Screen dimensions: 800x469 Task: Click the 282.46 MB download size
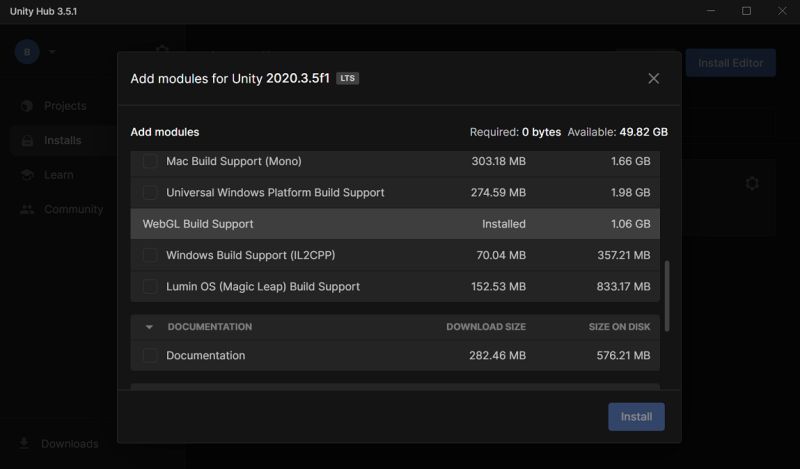tap(497, 355)
